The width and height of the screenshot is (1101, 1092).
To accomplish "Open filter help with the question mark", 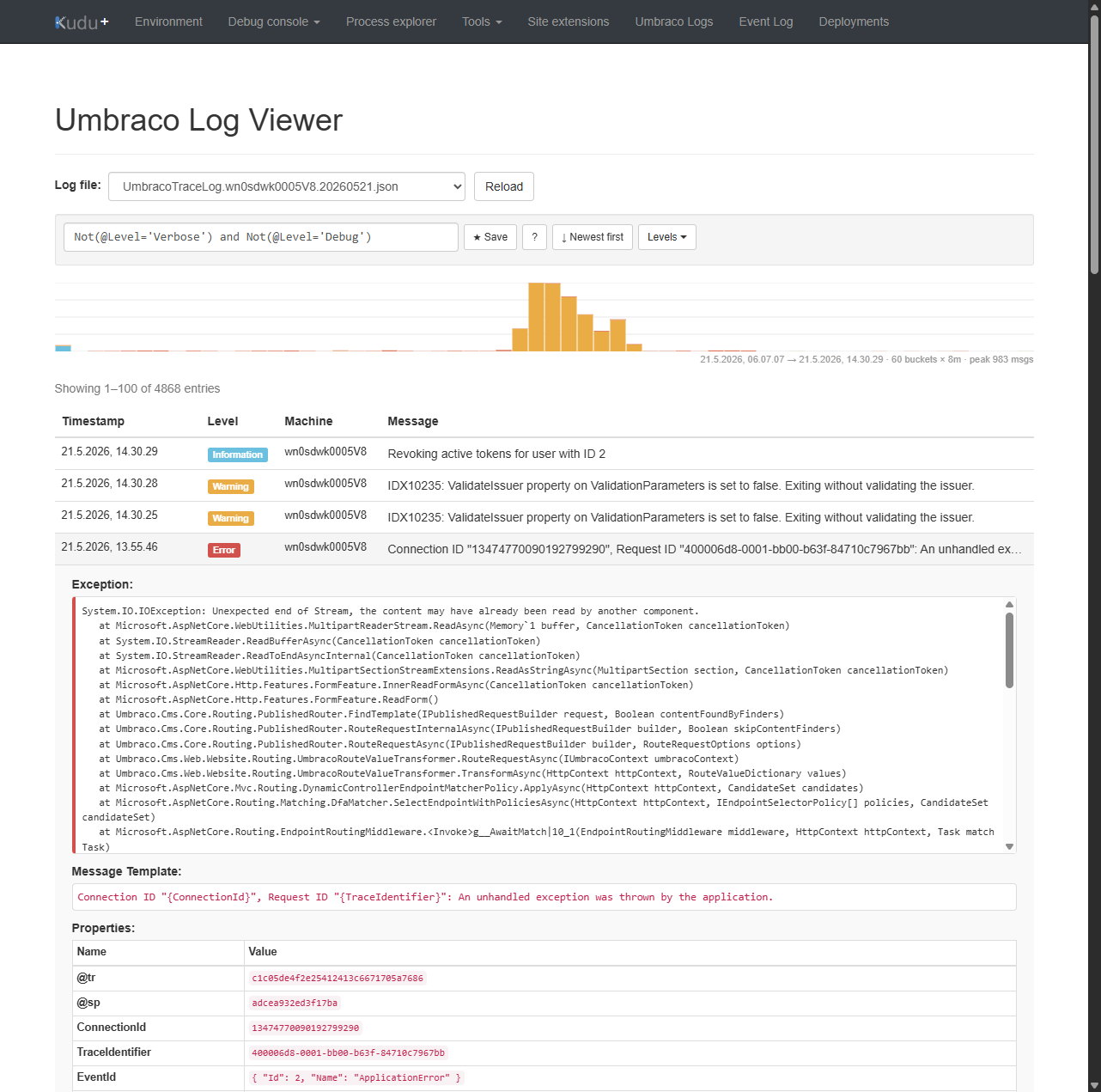I will click(x=534, y=237).
